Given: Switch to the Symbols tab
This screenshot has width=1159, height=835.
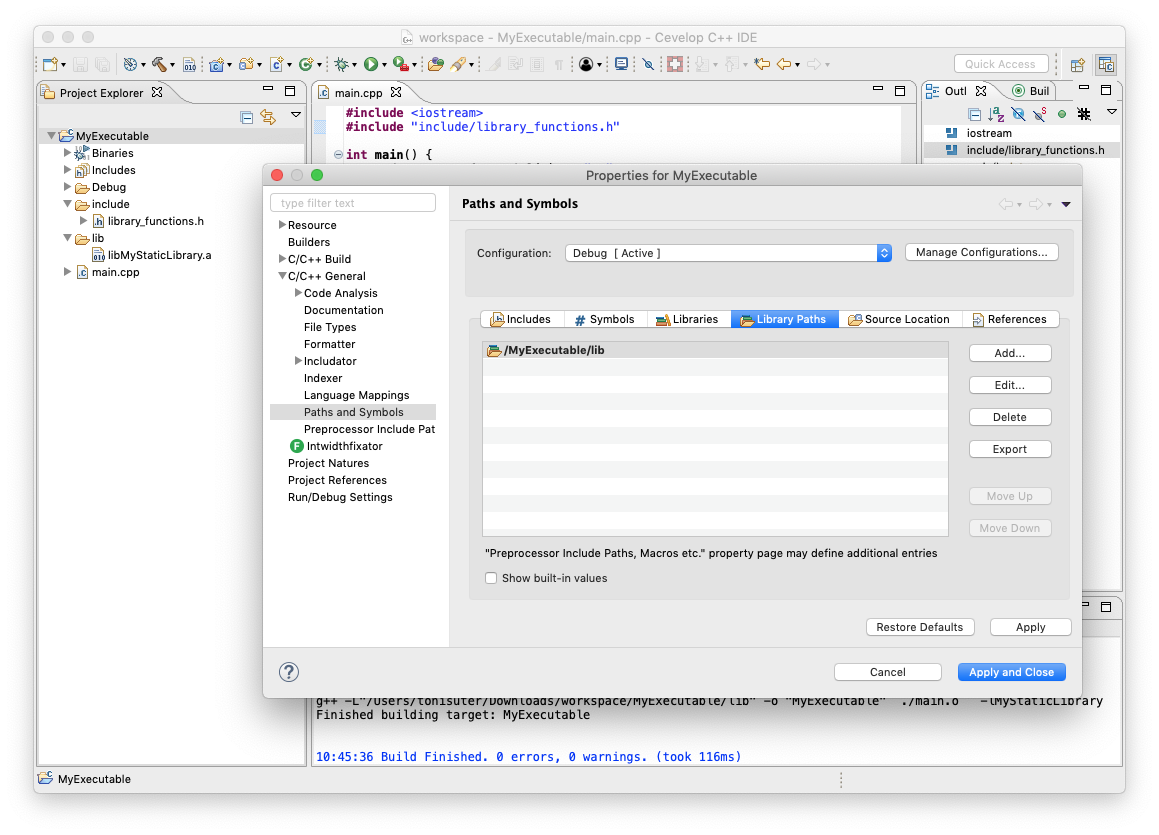Looking at the screenshot, I should (x=605, y=319).
